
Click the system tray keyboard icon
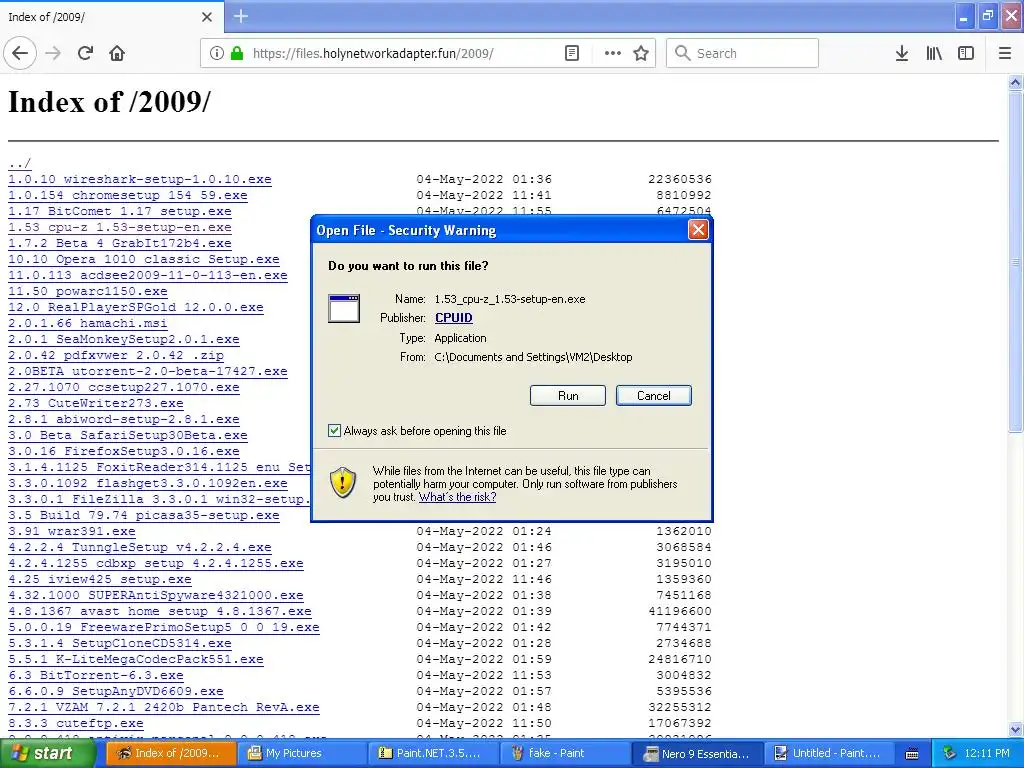[912, 754]
